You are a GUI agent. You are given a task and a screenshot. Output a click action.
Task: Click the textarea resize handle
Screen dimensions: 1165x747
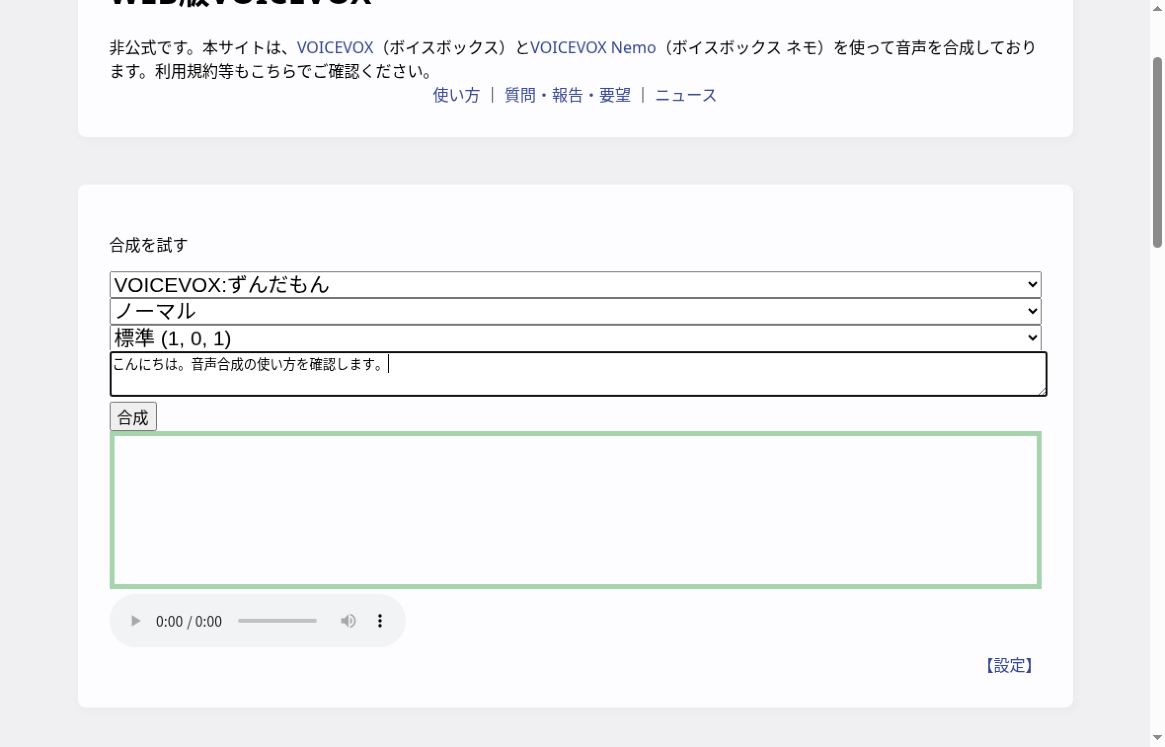[x=1042, y=391]
